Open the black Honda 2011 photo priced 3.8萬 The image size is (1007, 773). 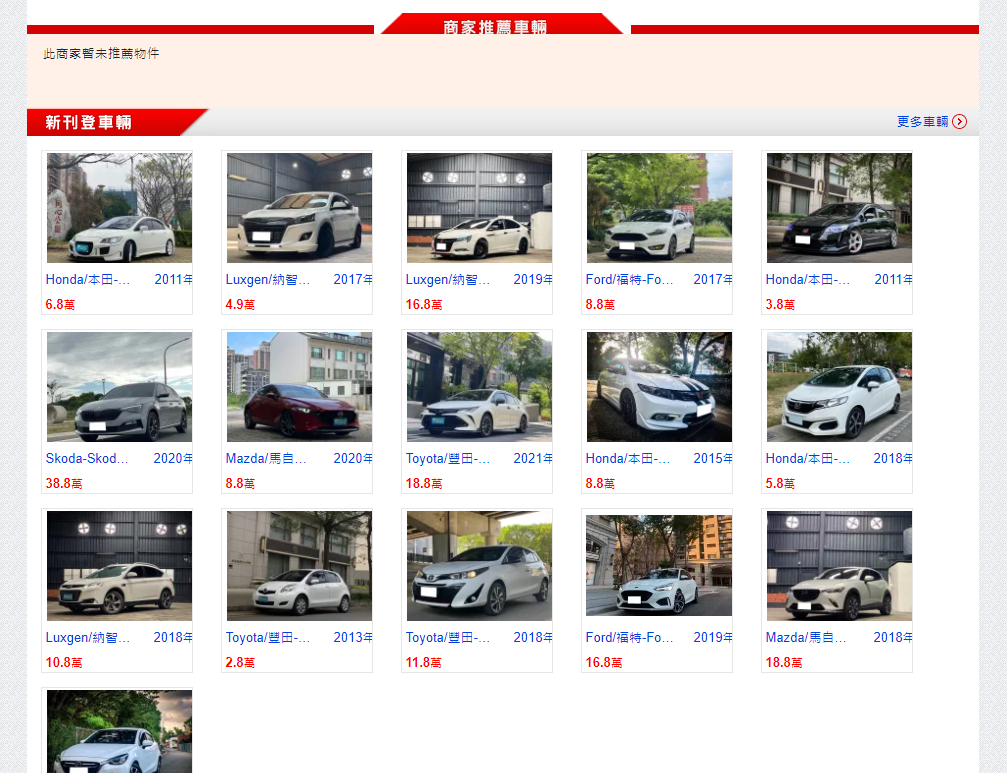click(839, 208)
